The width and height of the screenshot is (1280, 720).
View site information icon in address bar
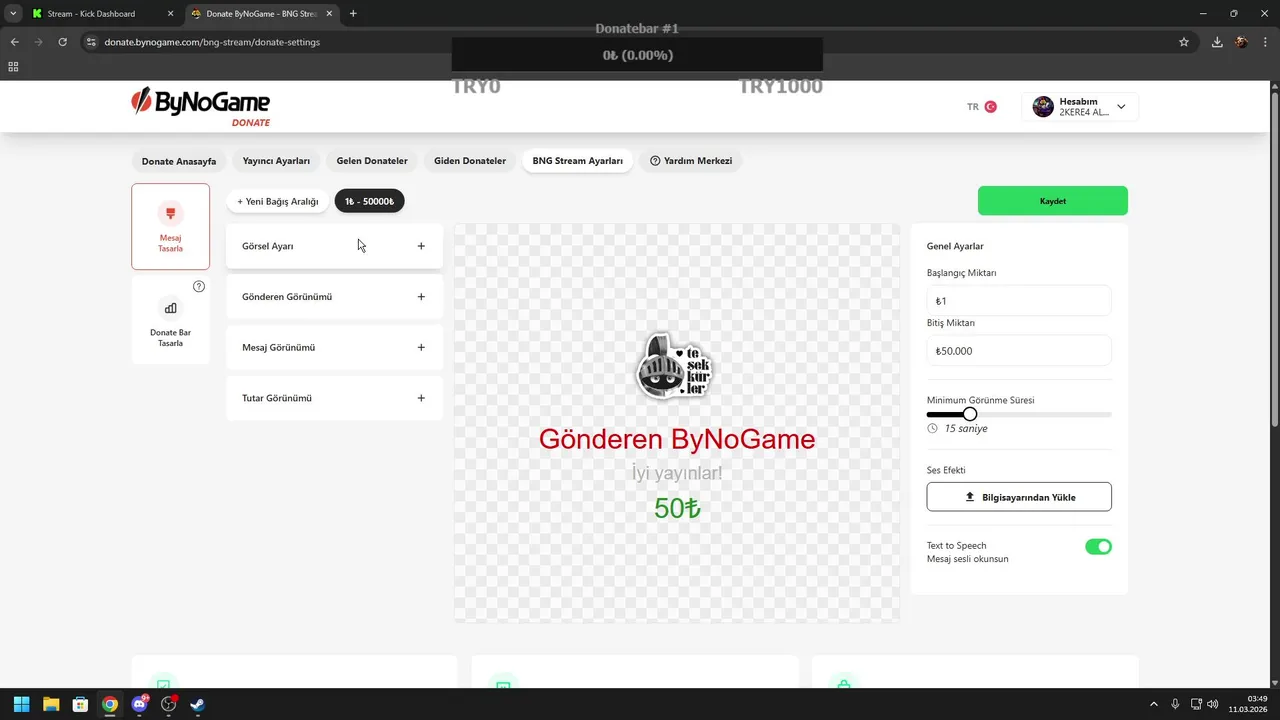(91, 42)
